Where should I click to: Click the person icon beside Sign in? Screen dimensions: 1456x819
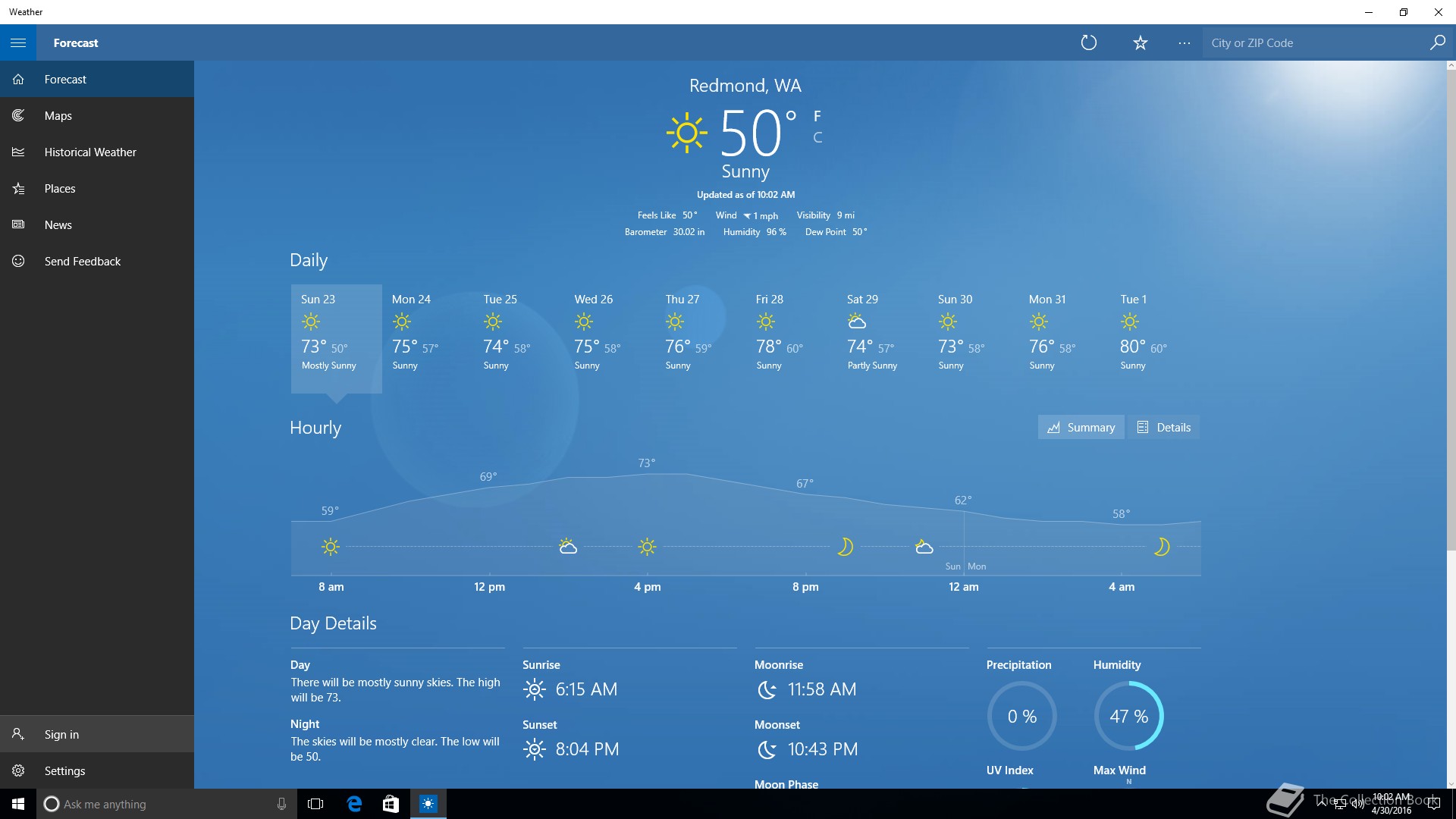coord(18,734)
